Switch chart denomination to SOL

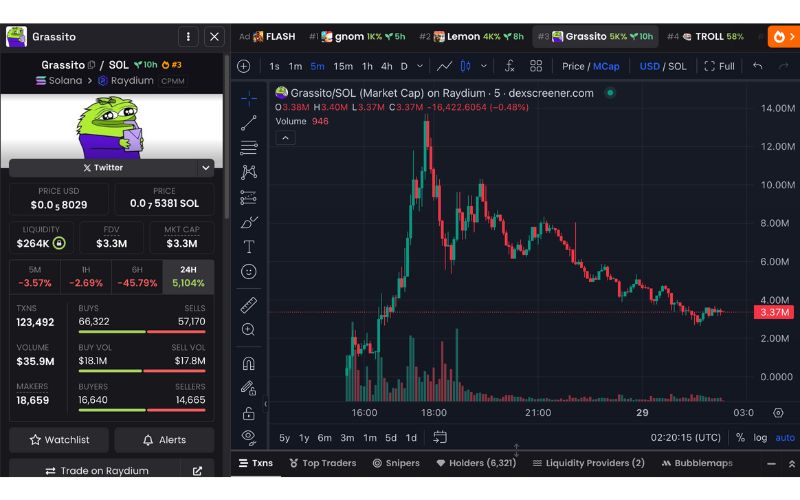[677, 66]
